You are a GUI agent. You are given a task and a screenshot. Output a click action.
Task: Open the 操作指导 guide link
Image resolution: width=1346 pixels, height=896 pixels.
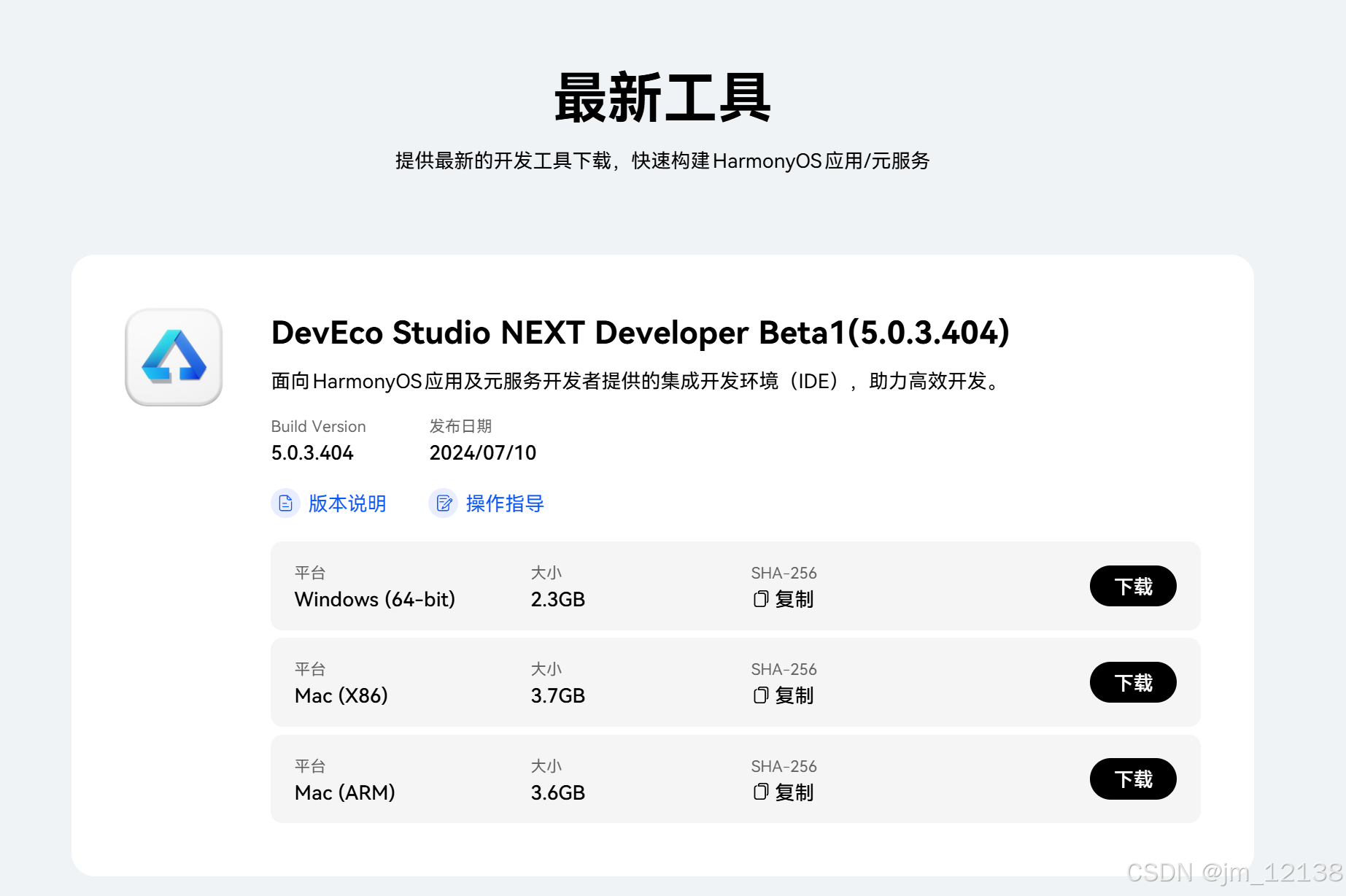pyautogui.click(x=505, y=503)
